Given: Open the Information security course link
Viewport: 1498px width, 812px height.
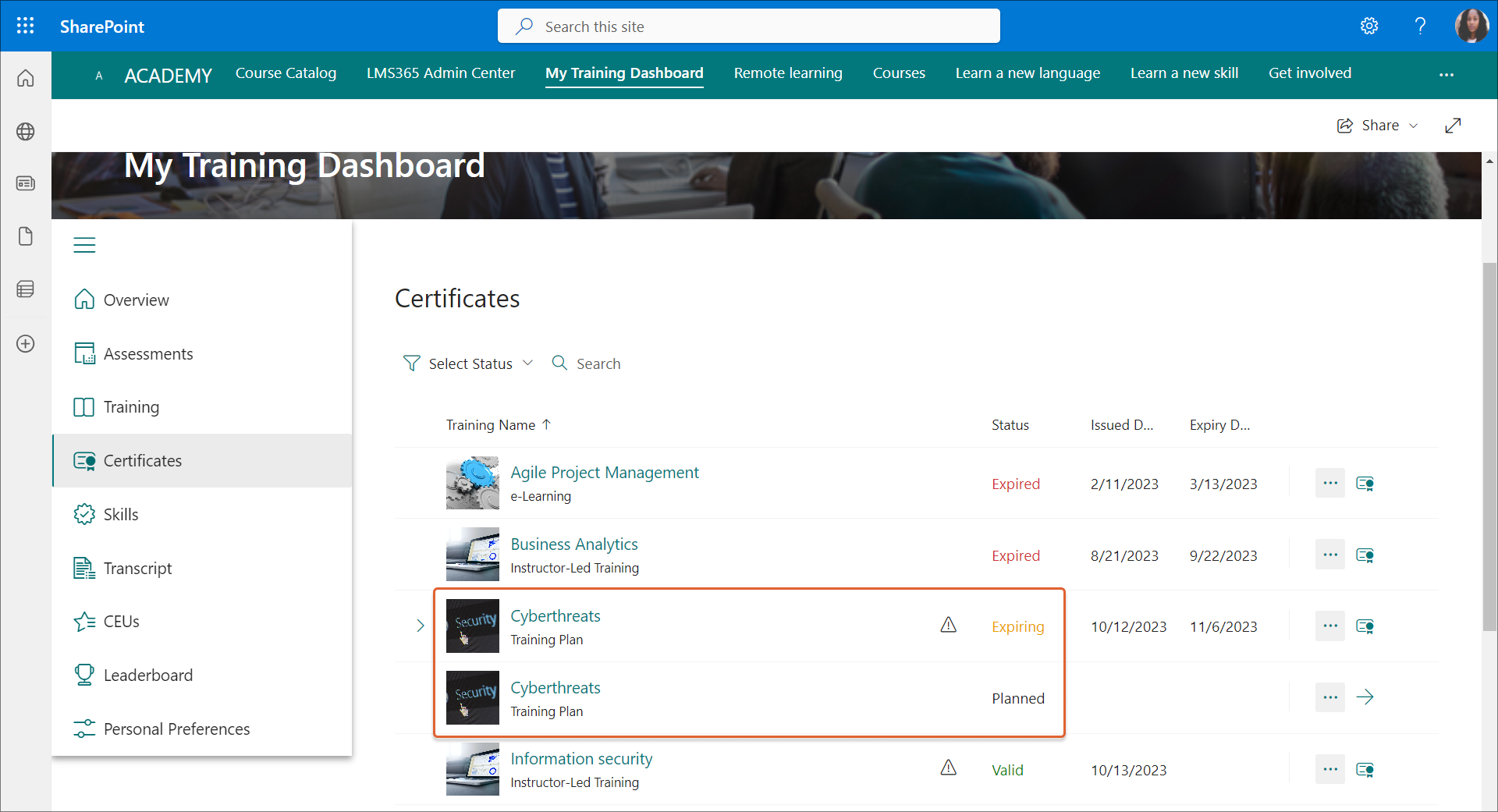Looking at the screenshot, I should pos(581,759).
